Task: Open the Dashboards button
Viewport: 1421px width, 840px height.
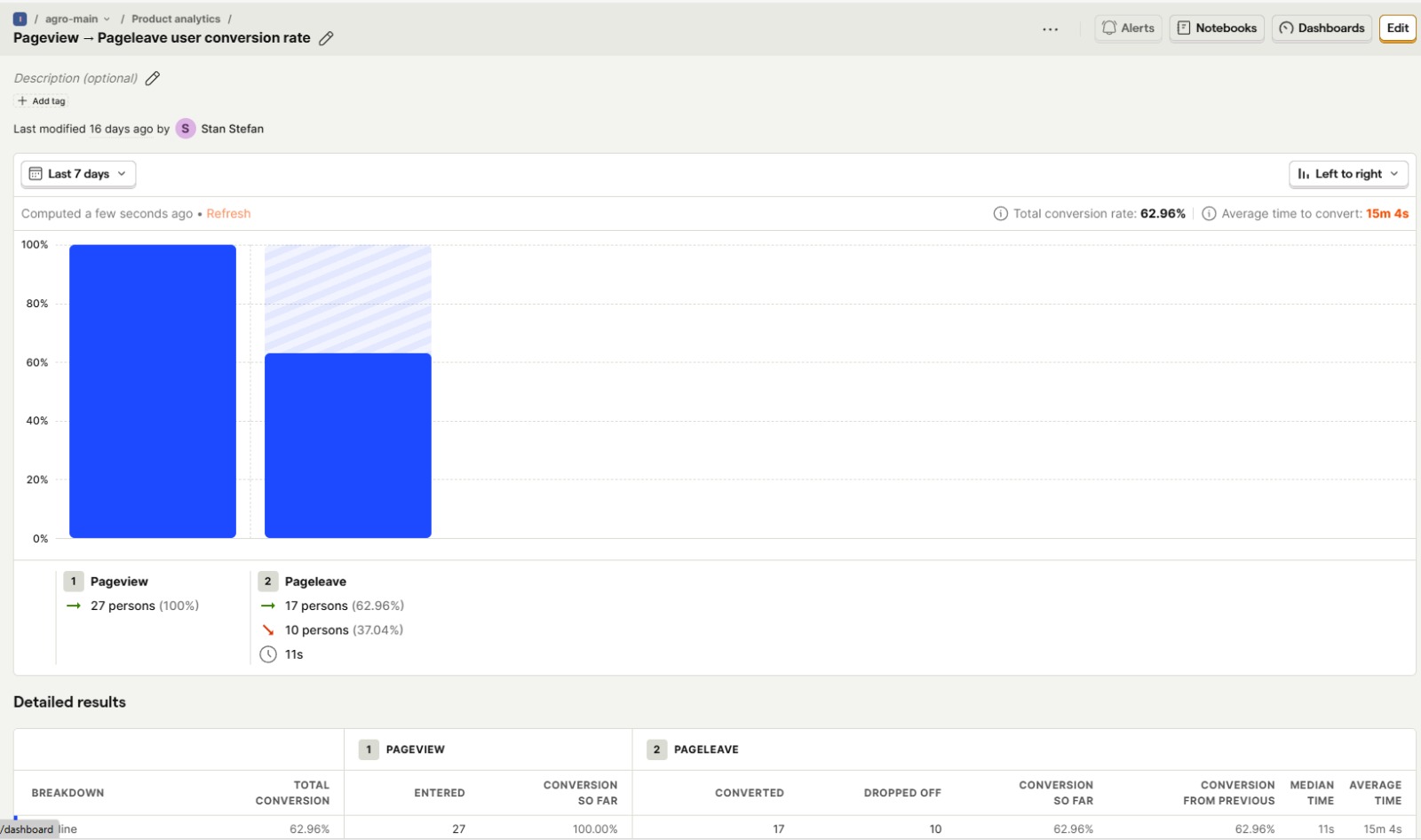Action: pos(1322,28)
